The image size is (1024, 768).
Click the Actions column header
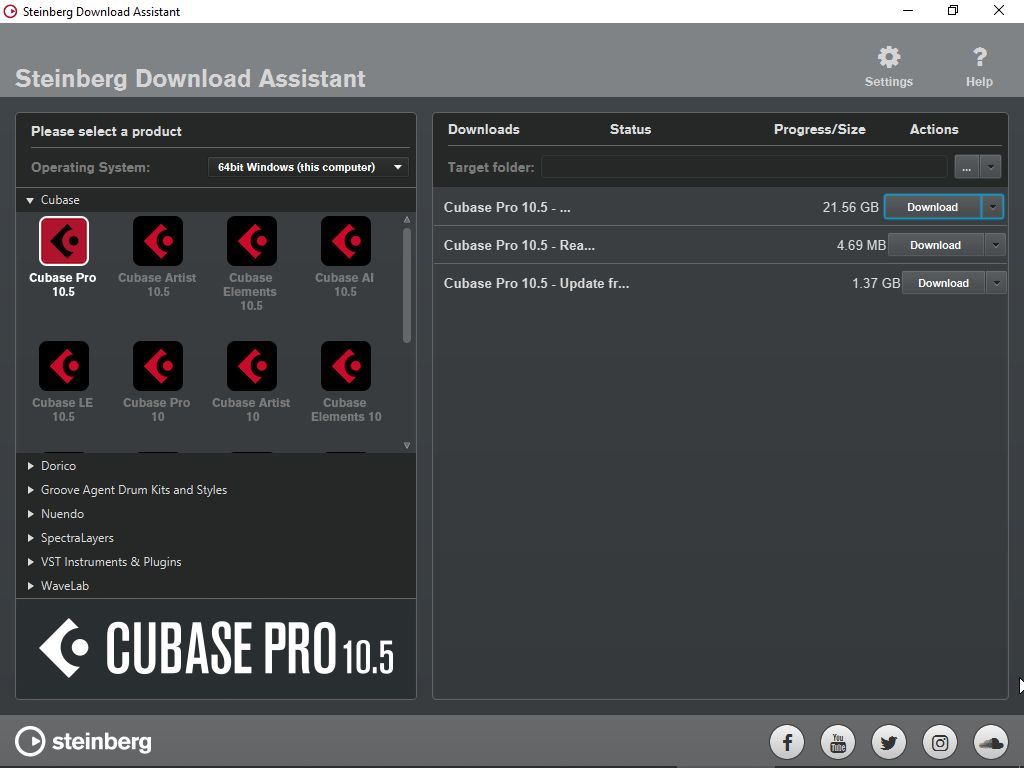pos(934,129)
